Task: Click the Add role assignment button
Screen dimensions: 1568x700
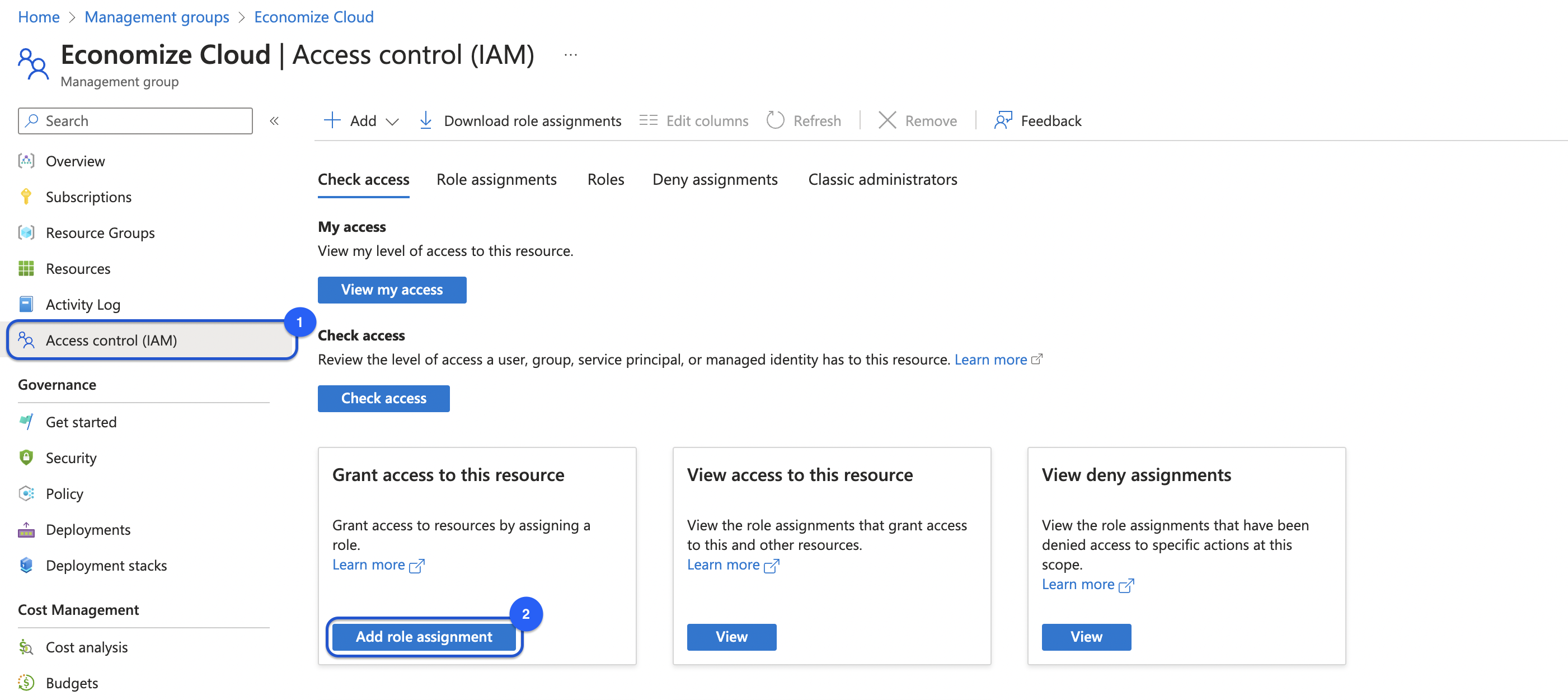Action: click(x=424, y=637)
